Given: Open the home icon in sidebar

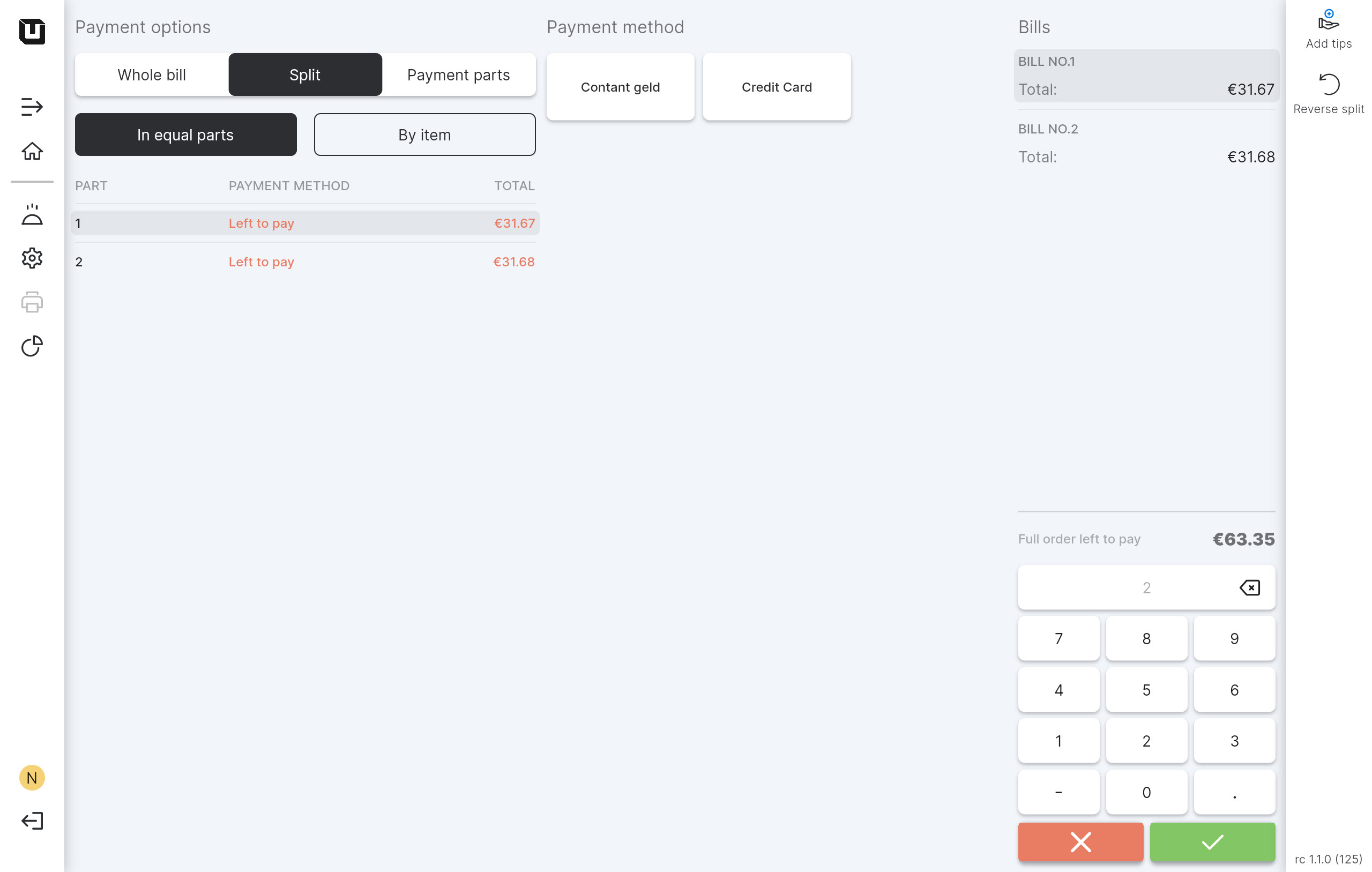Looking at the screenshot, I should coord(32,151).
